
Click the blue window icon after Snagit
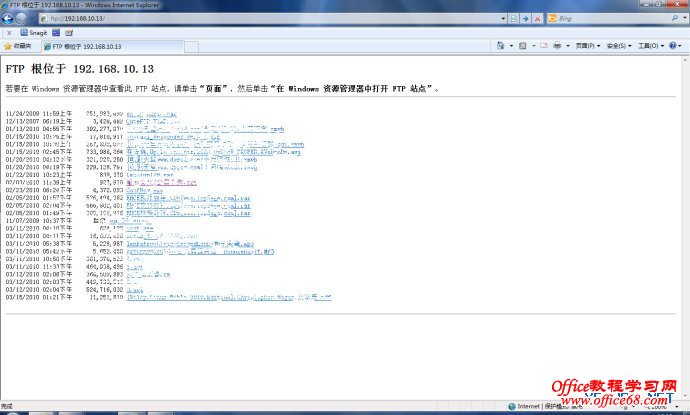56,33
